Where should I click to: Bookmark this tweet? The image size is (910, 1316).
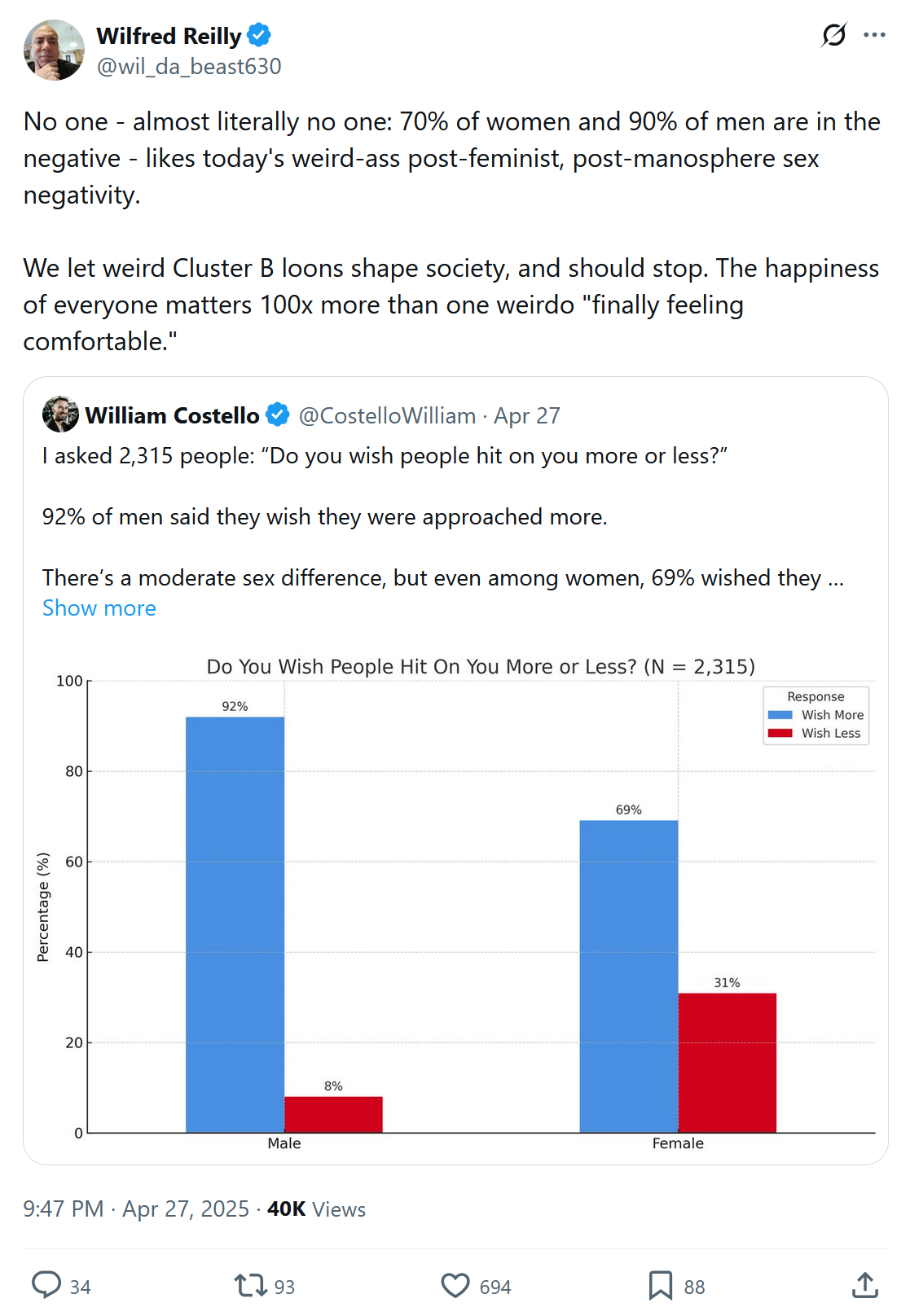[x=660, y=1285]
